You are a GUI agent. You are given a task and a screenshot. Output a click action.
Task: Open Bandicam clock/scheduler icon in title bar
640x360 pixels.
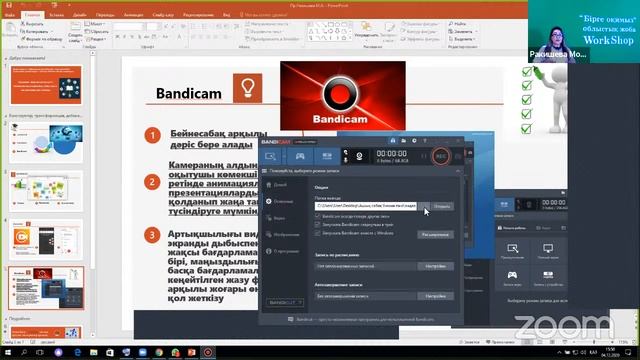(x=414, y=141)
